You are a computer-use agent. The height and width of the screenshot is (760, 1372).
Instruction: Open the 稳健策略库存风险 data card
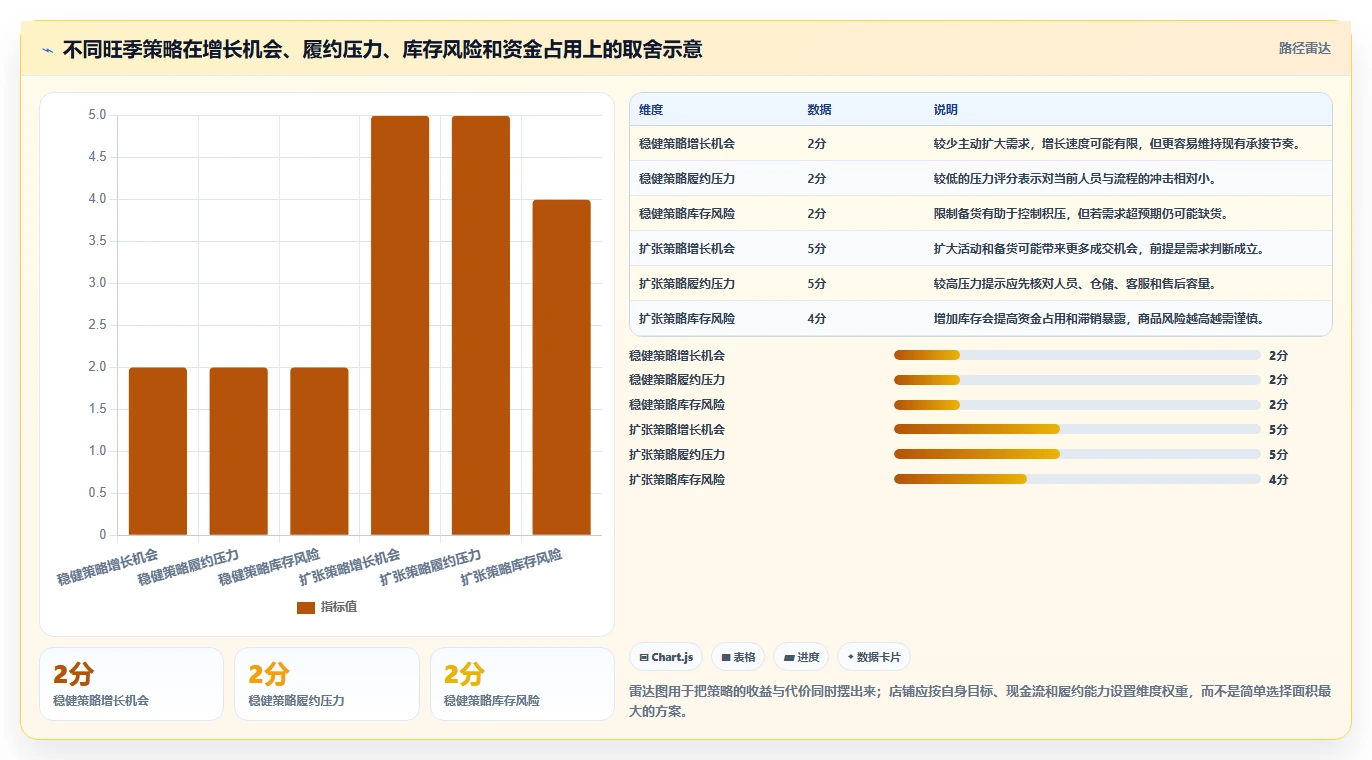tap(522, 684)
